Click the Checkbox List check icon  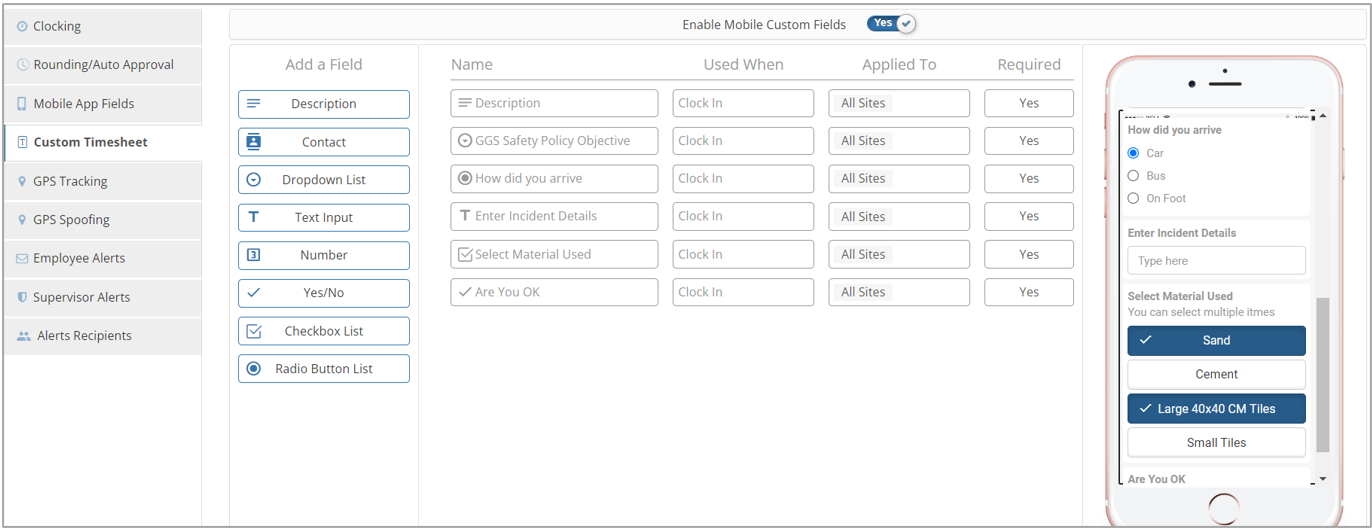tap(254, 331)
